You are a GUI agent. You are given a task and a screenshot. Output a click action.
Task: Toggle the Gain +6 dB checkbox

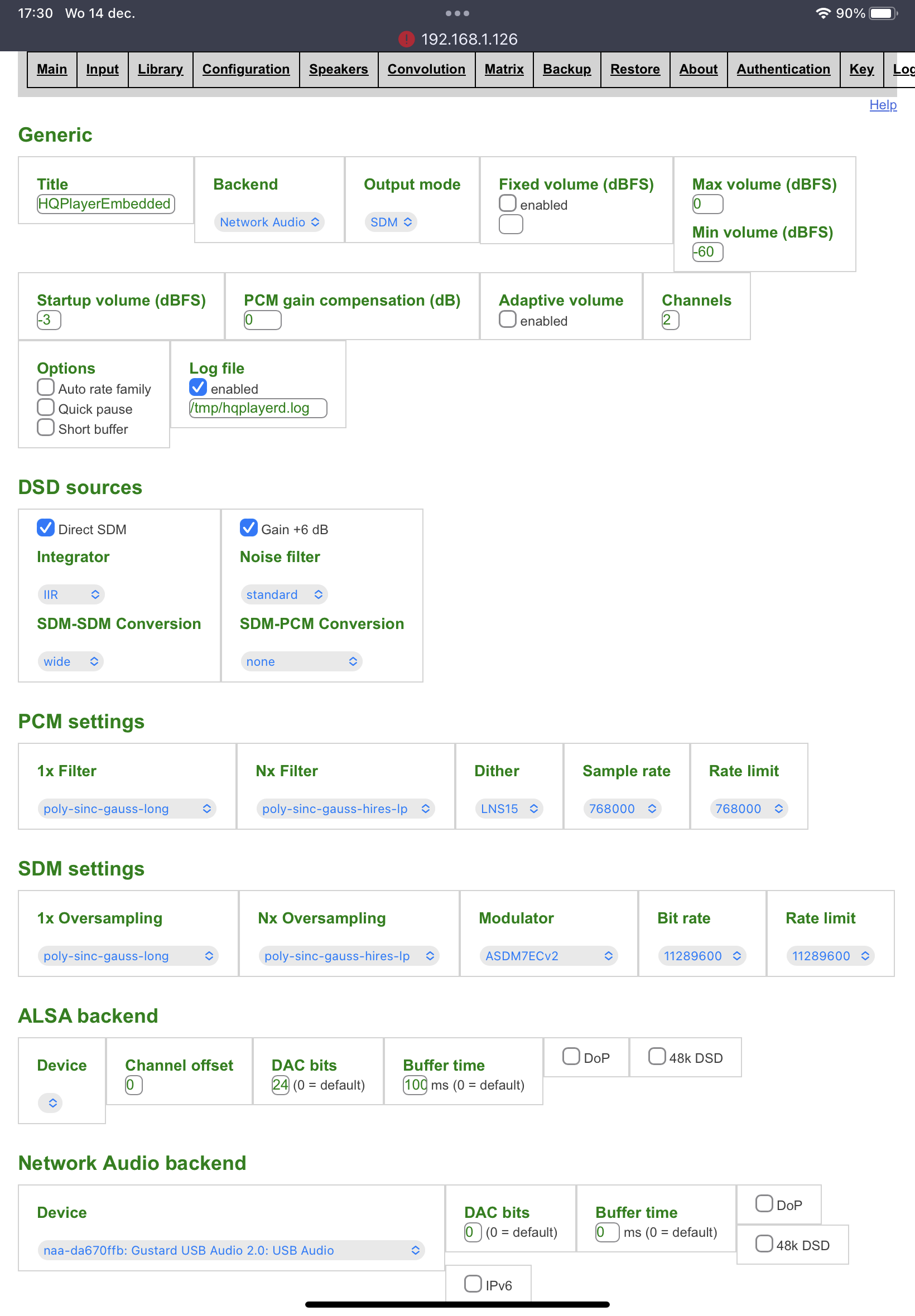pos(248,528)
